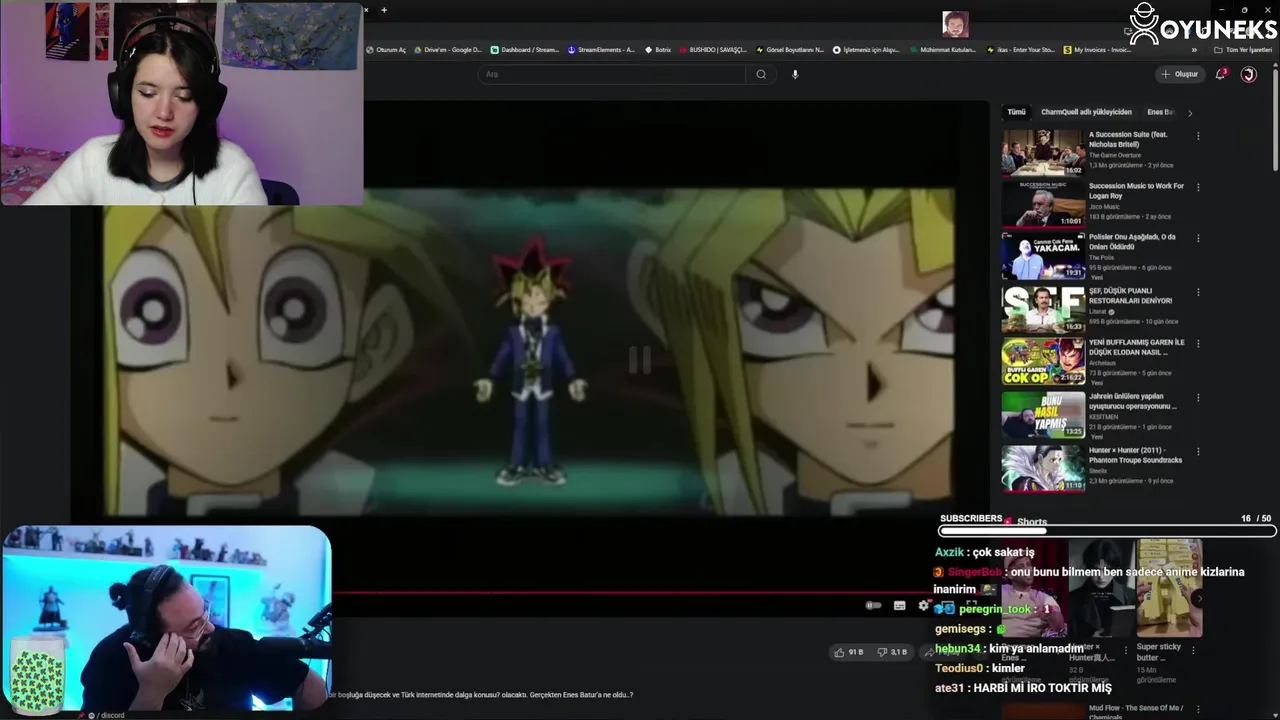This screenshot has width=1280, height=720.
Task: Open options menu for A Succession Suite
Action: 1198,136
